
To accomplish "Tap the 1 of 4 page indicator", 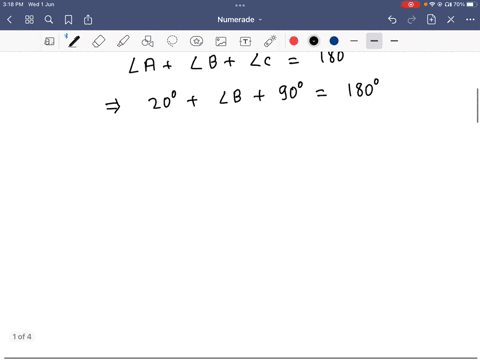I will tap(22, 337).
